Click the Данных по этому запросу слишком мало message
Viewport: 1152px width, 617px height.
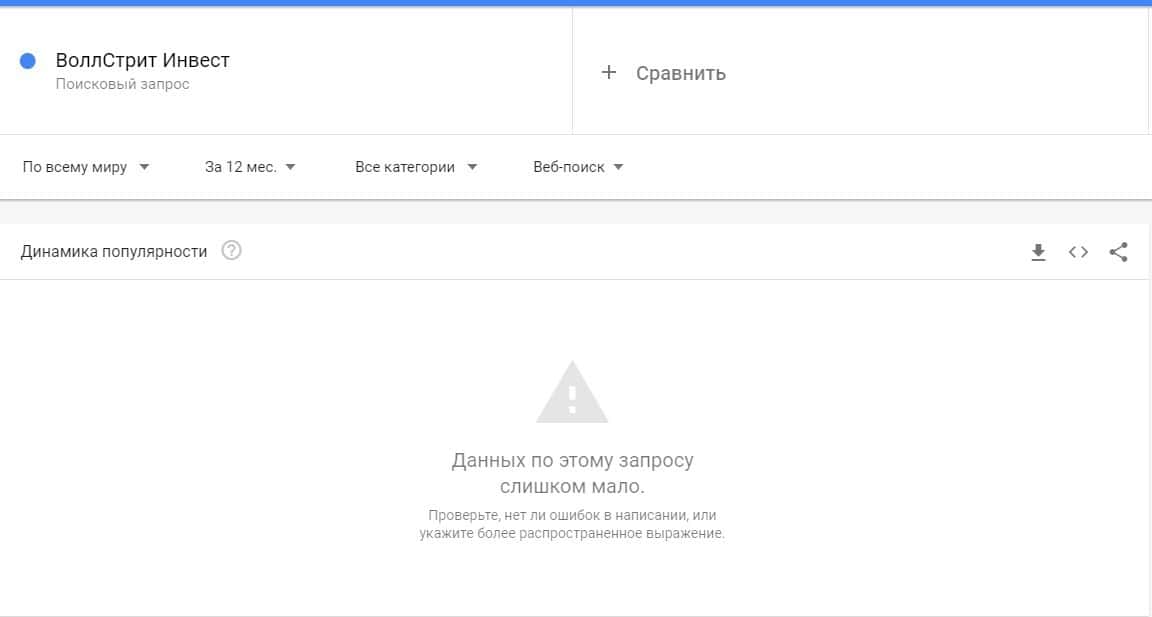(x=572, y=473)
